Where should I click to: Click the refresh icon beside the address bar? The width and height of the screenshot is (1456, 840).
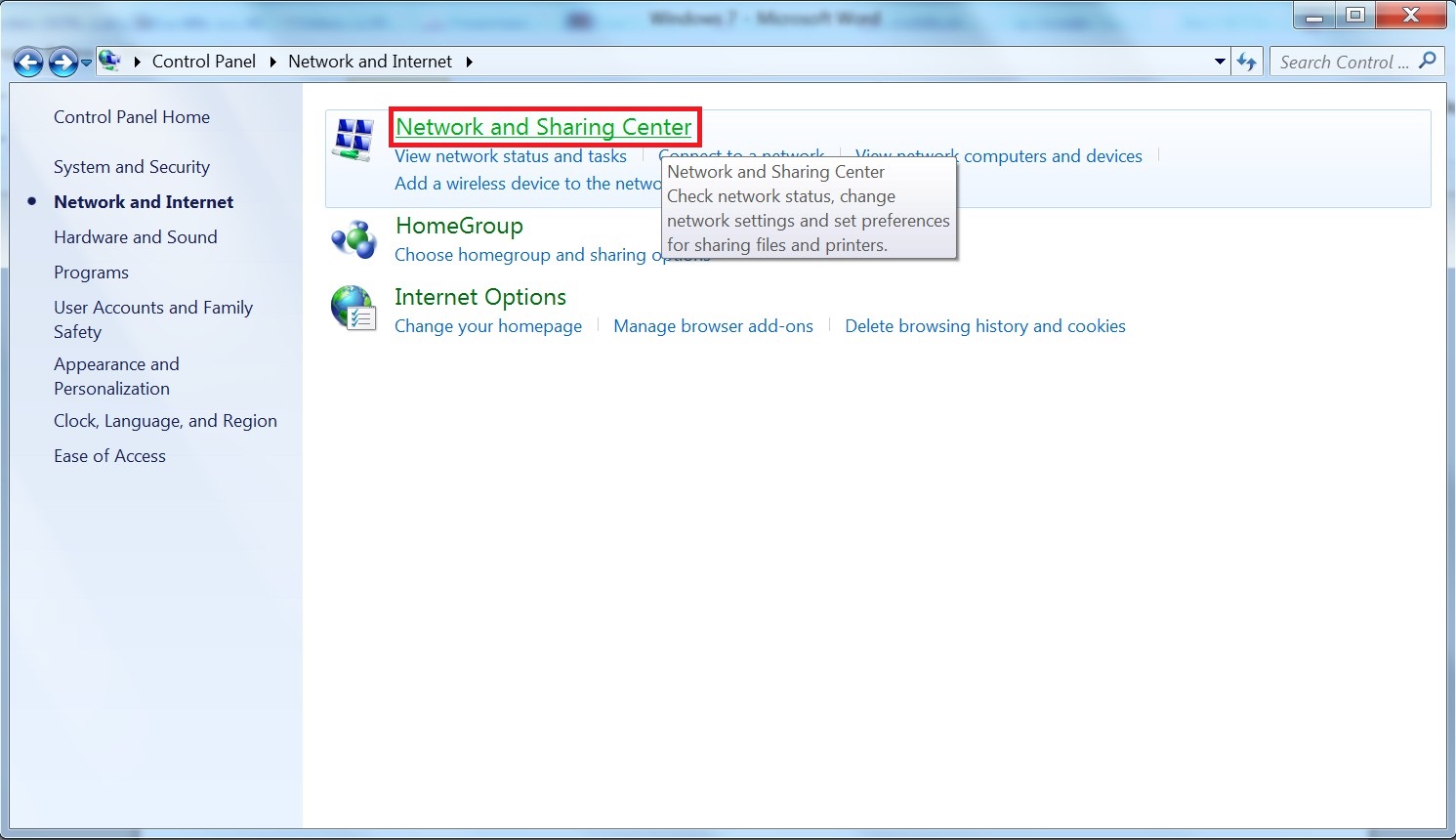click(1247, 61)
